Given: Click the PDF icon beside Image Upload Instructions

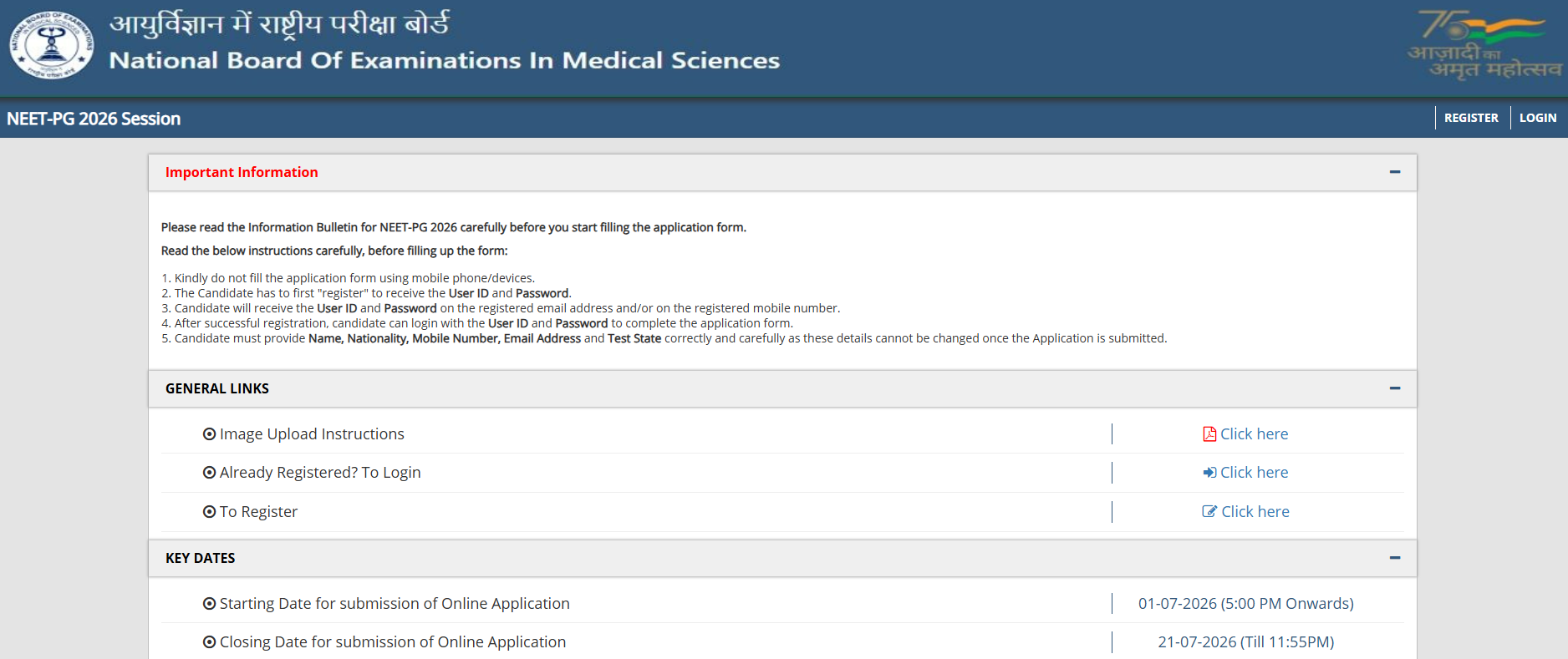Looking at the screenshot, I should (x=1209, y=434).
